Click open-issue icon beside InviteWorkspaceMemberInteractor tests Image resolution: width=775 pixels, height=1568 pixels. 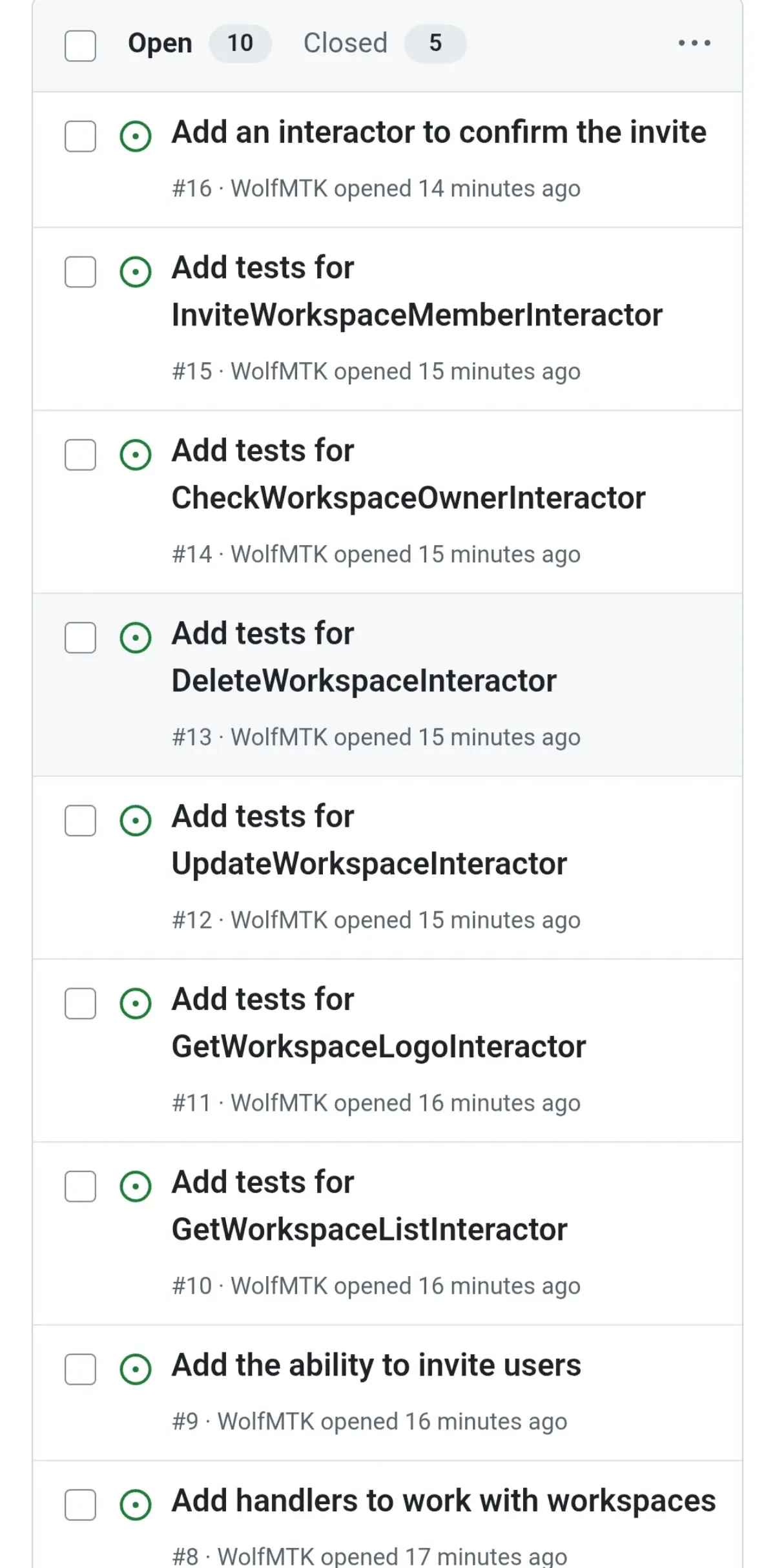tap(136, 272)
